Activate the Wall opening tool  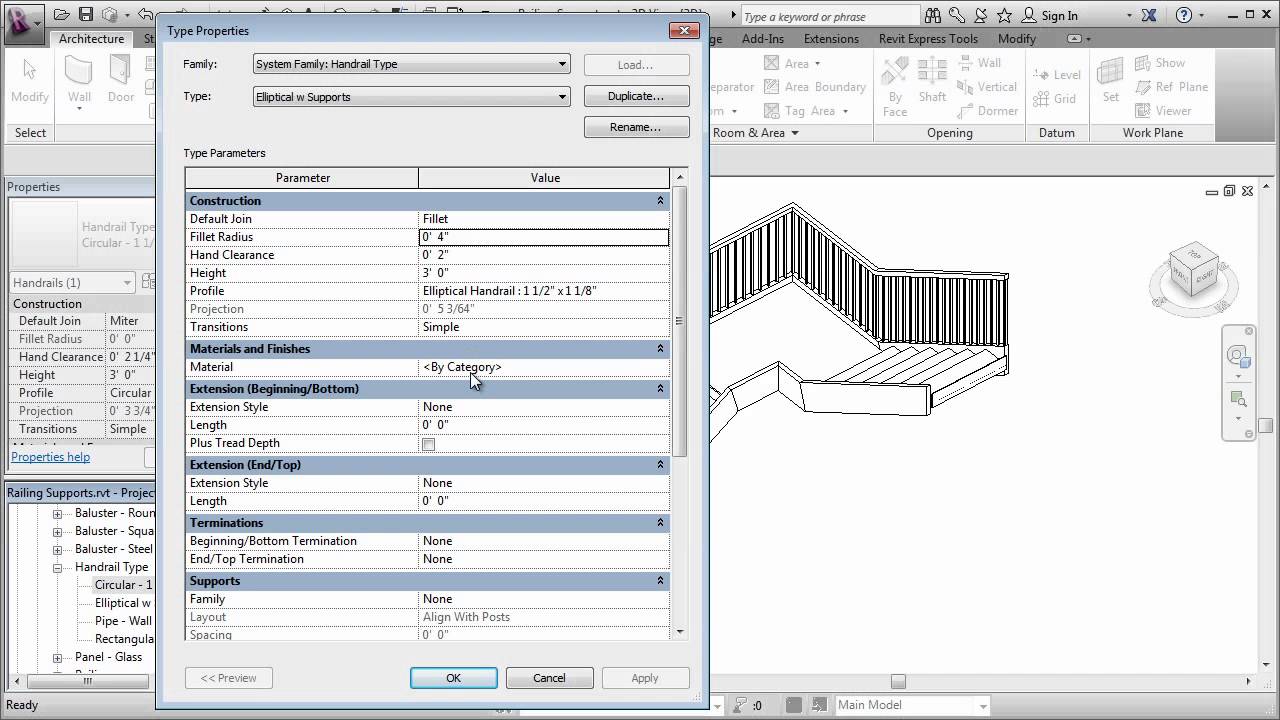pyautogui.click(x=989, y=62)
